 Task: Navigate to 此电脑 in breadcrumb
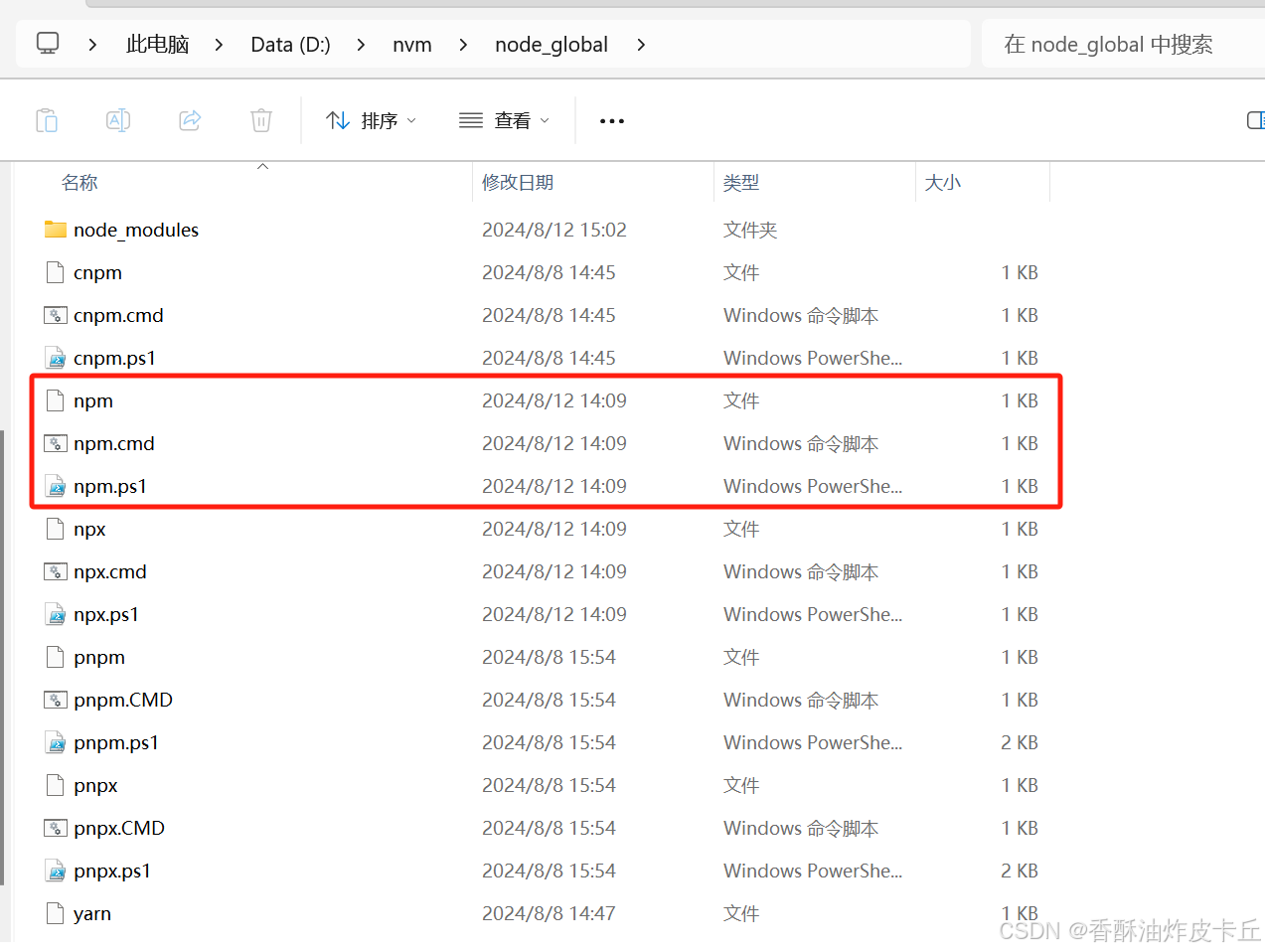click(x=157, y=45)
